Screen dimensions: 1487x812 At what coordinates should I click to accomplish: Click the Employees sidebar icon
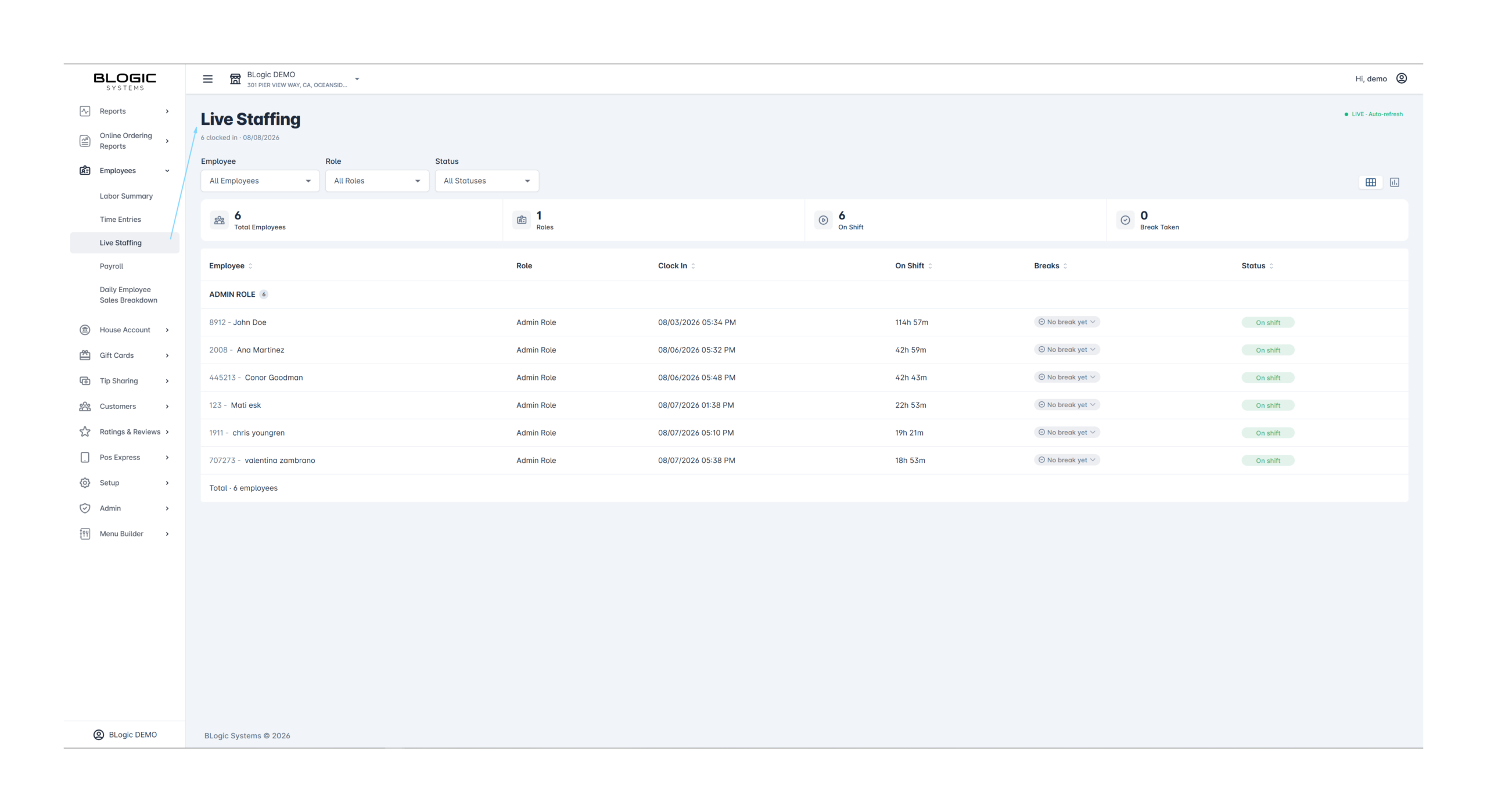85,170
